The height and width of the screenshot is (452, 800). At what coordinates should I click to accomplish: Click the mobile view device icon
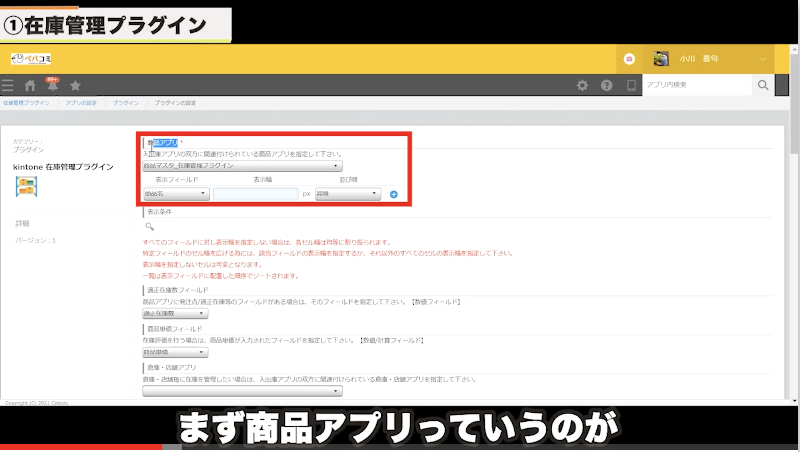tap(630, 86)
